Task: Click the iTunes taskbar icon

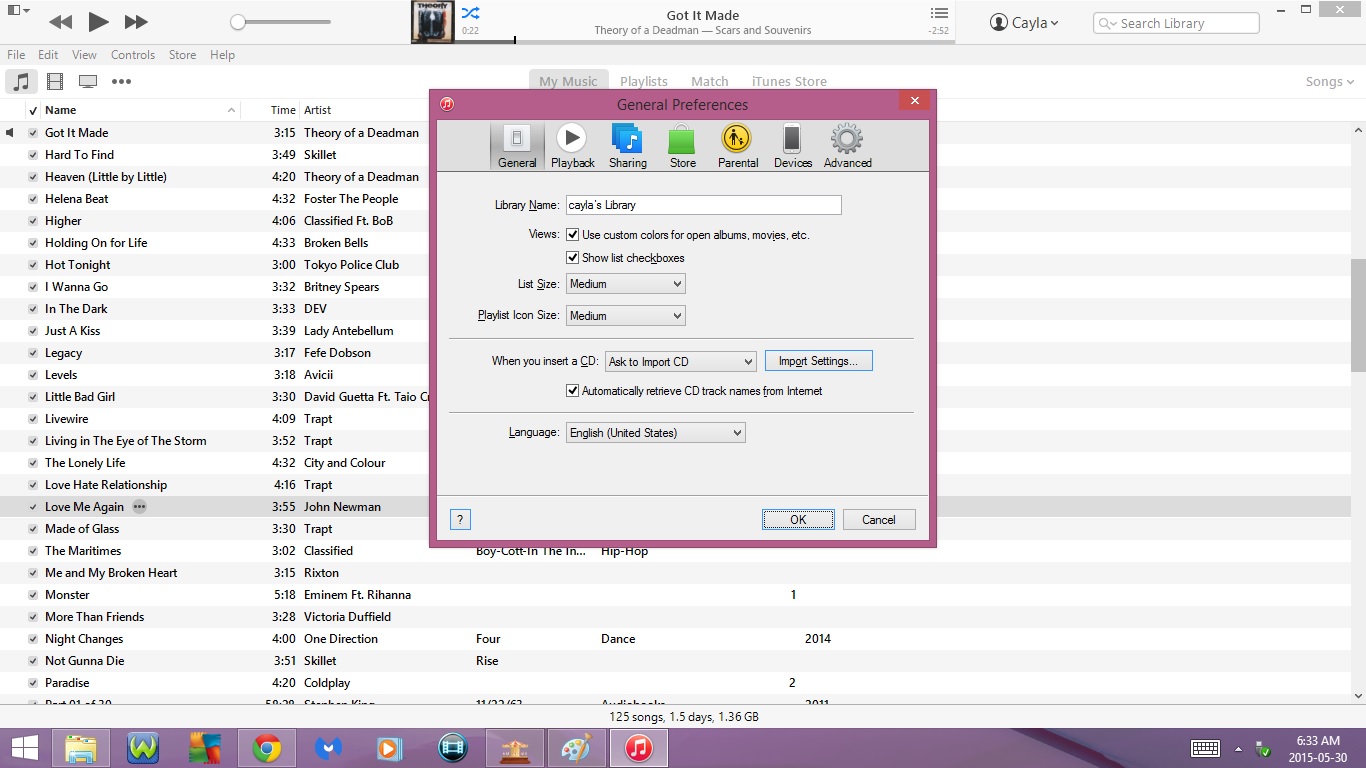Action: pyautogui.click(x=639, y=749)
